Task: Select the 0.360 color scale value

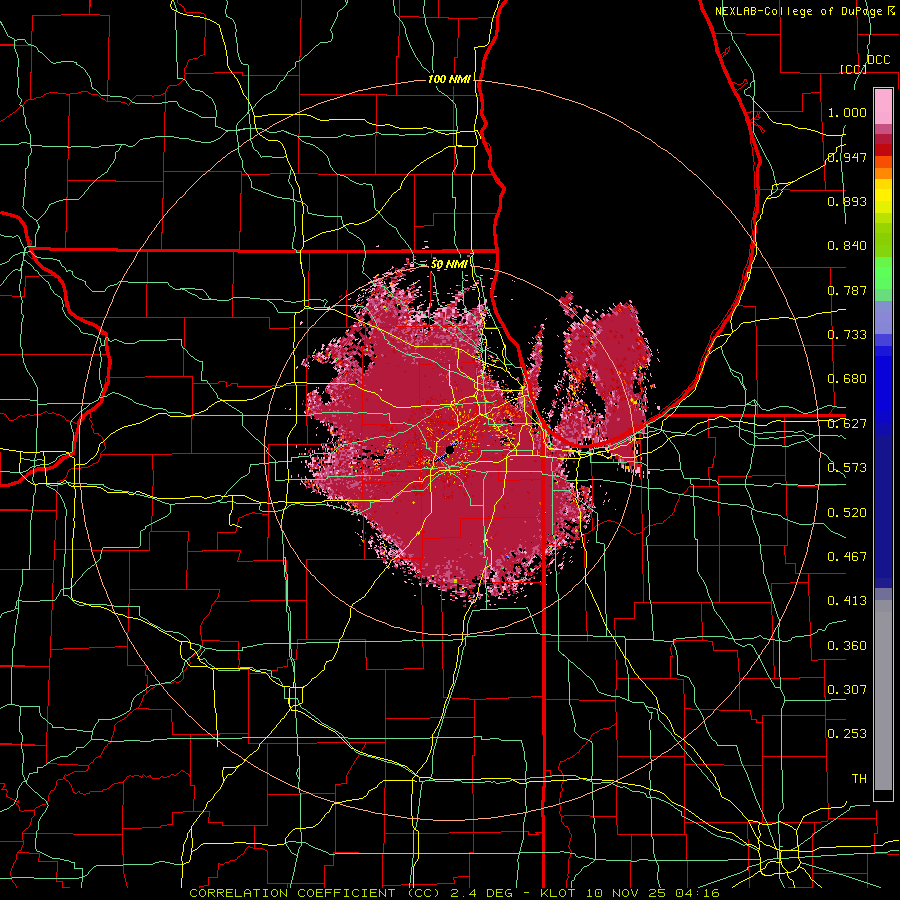Action: tap(847, 646)
